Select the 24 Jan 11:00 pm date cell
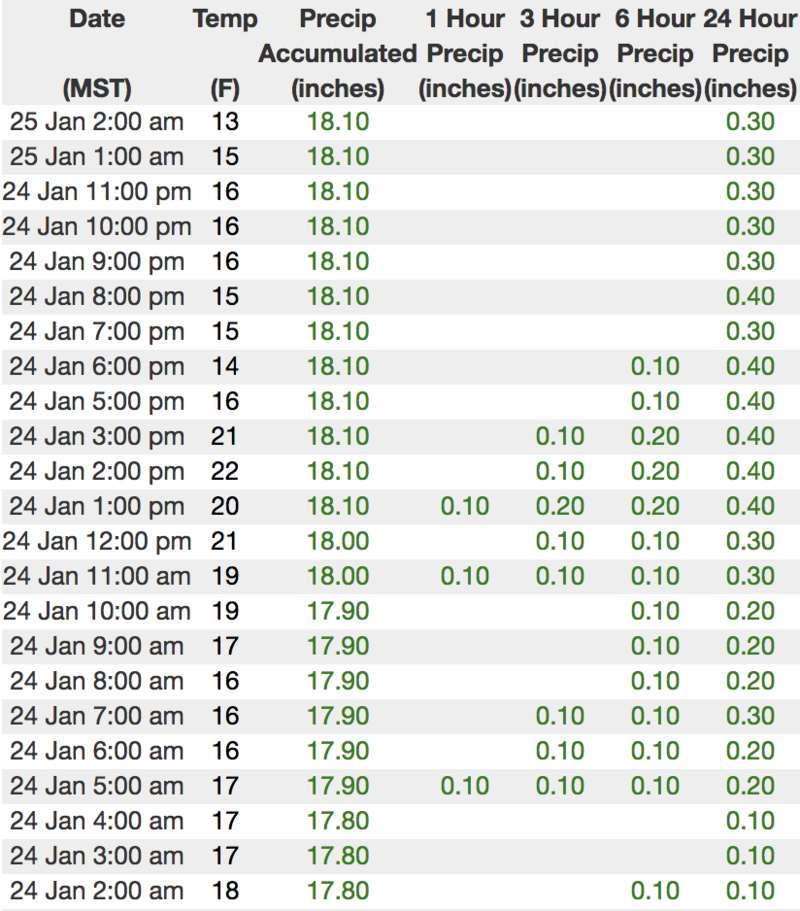 coord(97,192)
